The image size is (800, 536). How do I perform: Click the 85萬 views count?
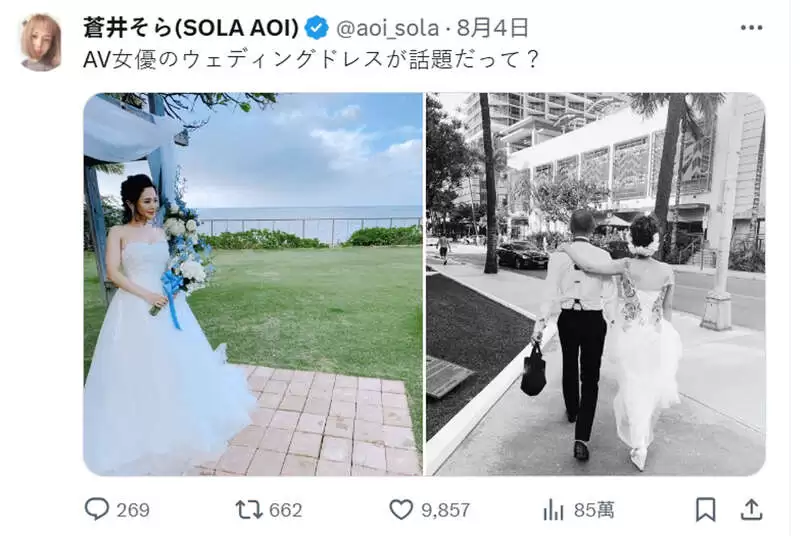pyautogui.click(x=594, y=510)
